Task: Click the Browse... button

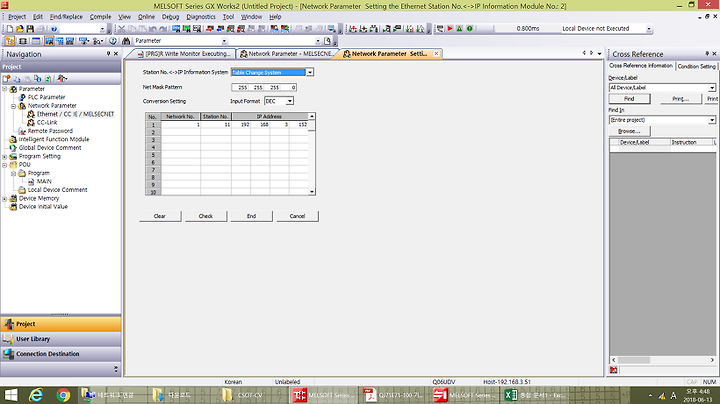Action: coord(629,131)
